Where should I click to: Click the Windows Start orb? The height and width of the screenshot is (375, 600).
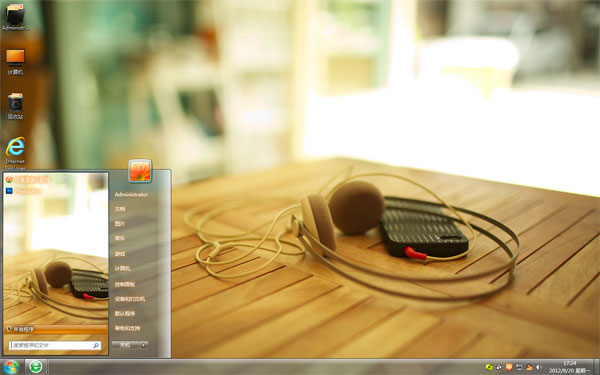11,367
